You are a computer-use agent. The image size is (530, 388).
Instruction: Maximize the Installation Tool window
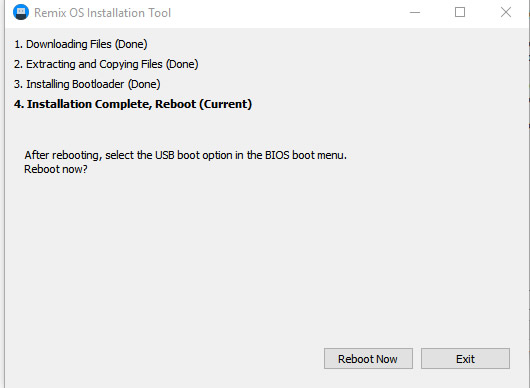coord(460,13)
